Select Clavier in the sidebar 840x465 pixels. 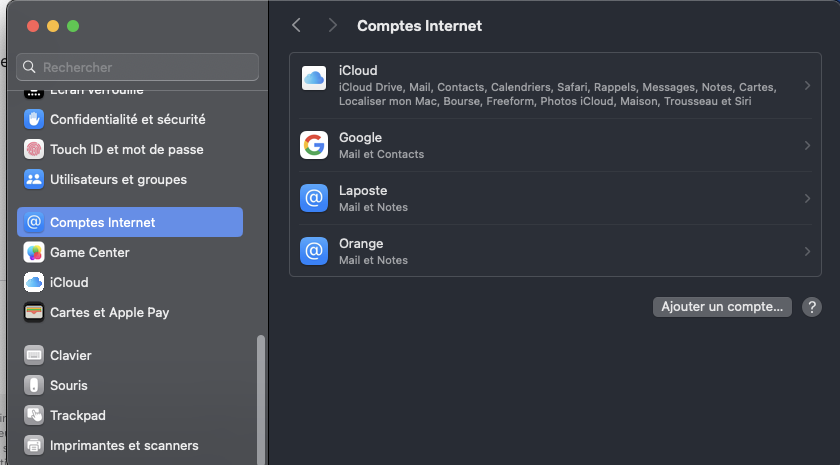coord(70,355)
